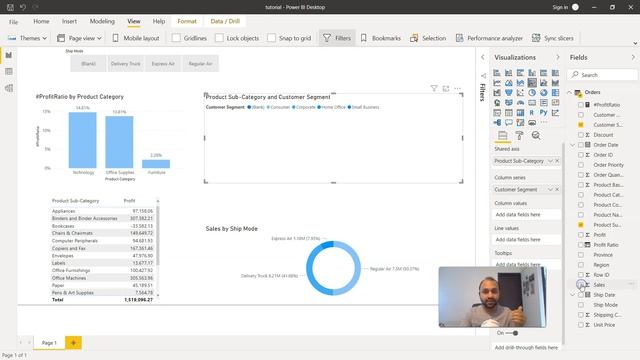
Task: Select the treemap visualization
Action: click(x=556, y=93)
